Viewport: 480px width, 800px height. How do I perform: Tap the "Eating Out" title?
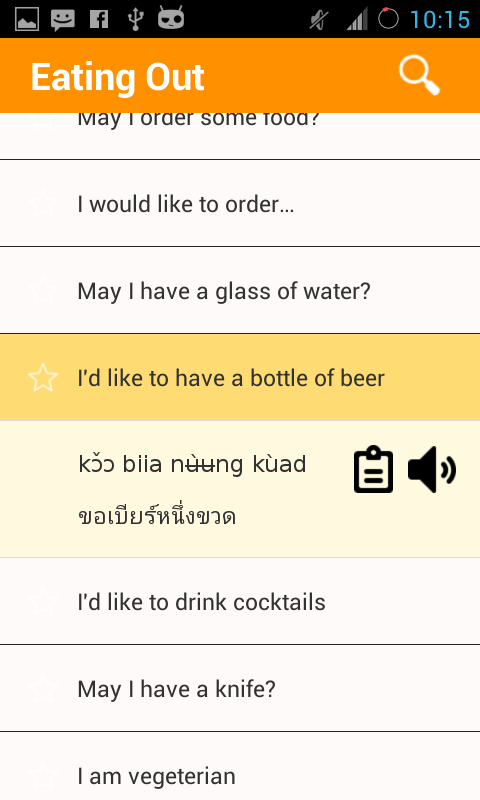point(117,78)
